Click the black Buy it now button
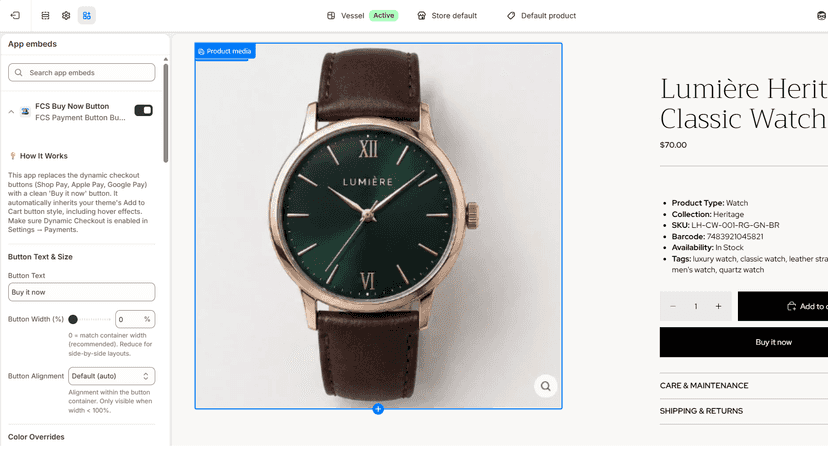The width and height of the screenshot is (828, 466). coord(744,342)
